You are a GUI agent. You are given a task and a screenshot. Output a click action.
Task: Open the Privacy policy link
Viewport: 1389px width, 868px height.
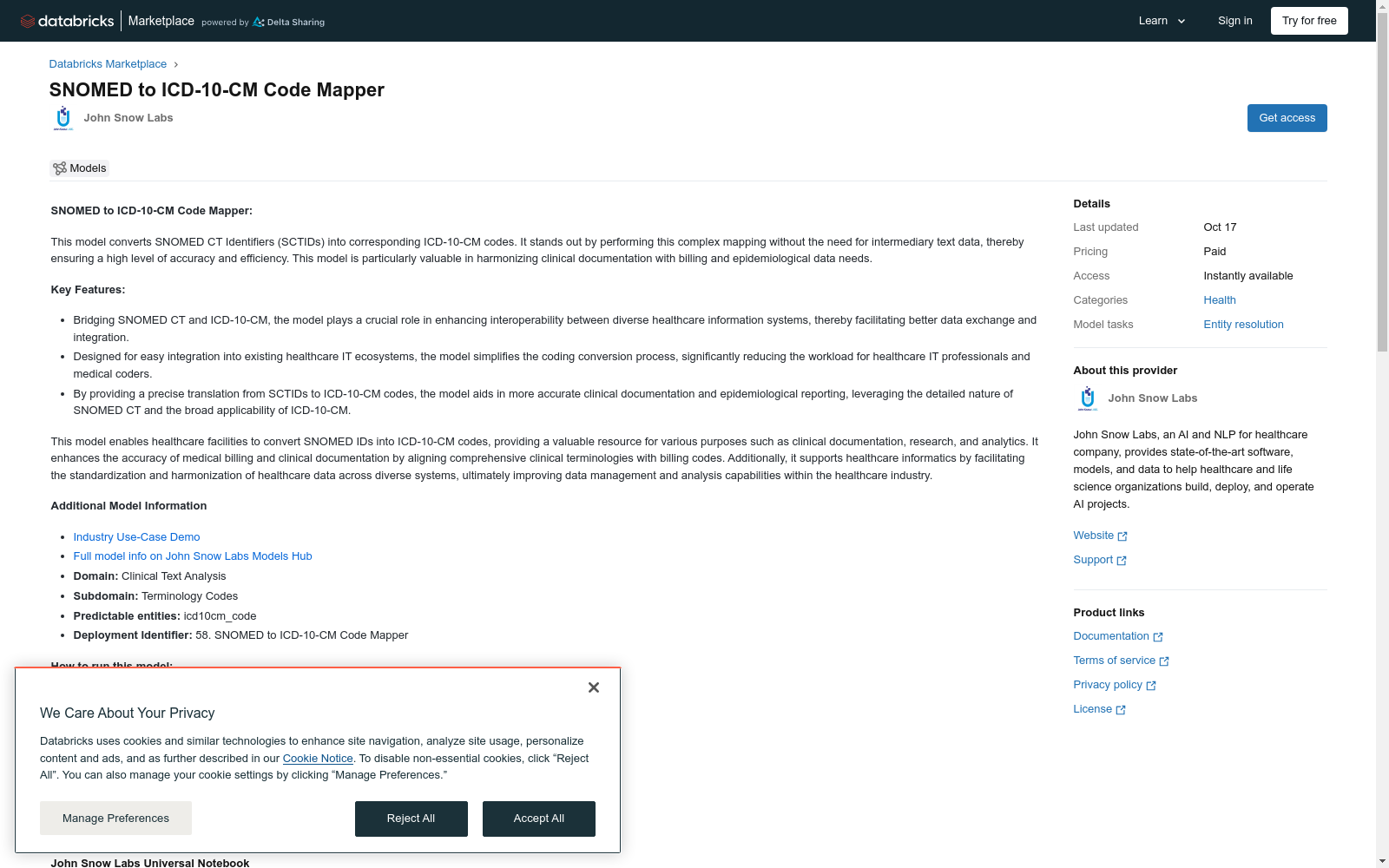[1108, 685]
